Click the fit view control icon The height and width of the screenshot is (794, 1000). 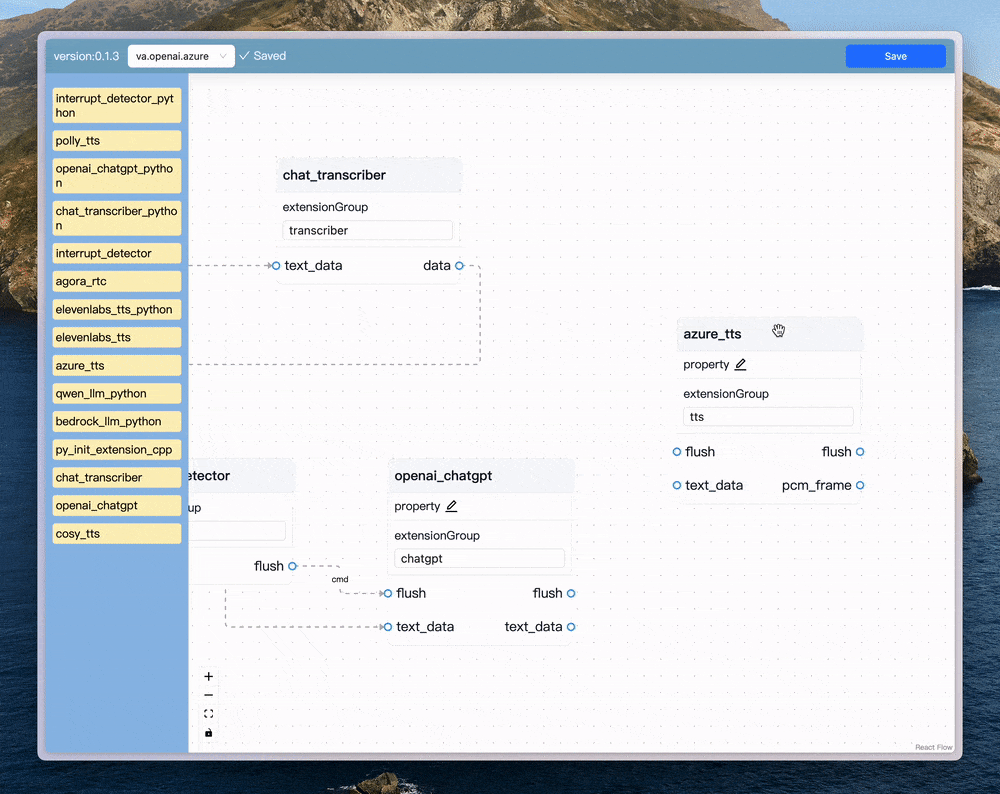(x=209, y=714)
